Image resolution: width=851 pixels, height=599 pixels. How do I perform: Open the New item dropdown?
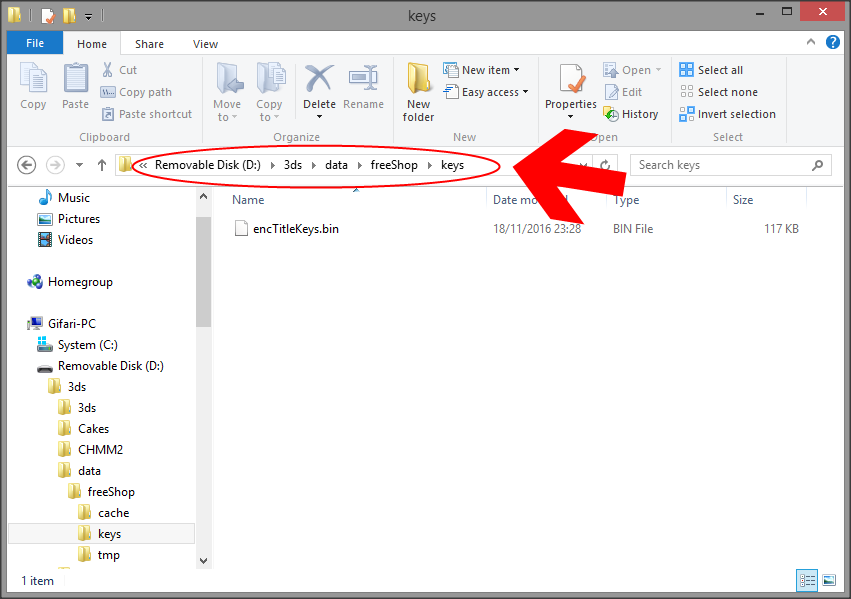pos(481,70)
